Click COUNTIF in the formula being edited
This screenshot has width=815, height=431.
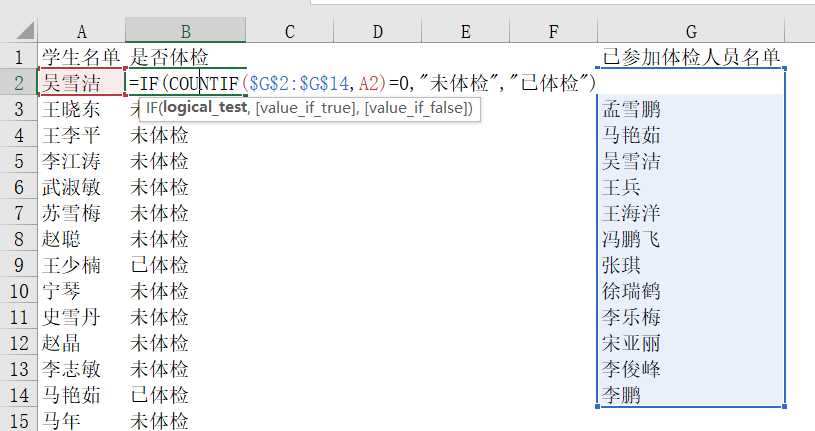[203, 83]
